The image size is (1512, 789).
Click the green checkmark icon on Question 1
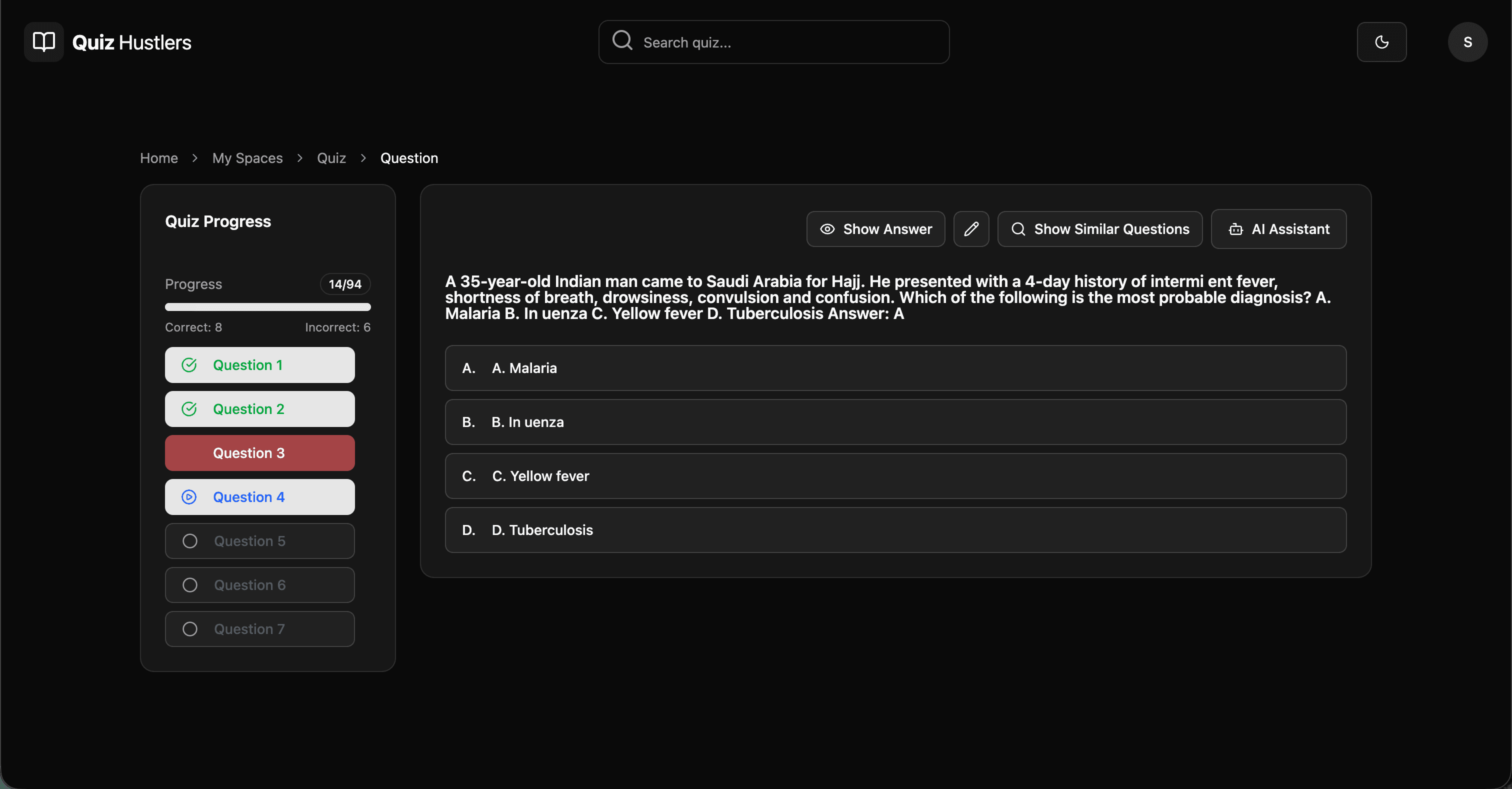(189, 364)
